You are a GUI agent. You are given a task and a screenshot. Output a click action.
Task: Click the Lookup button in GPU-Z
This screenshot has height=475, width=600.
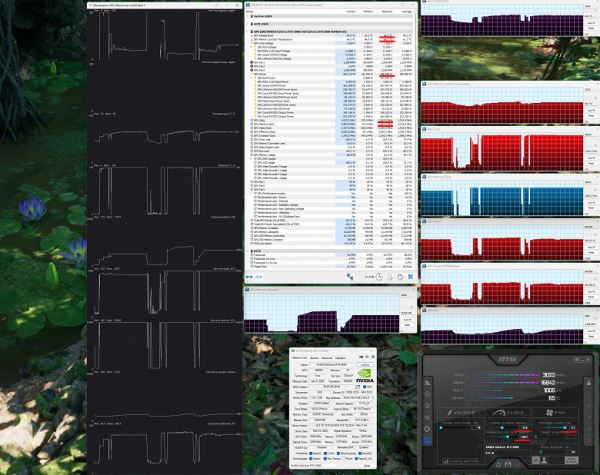(x=365, y=365)
